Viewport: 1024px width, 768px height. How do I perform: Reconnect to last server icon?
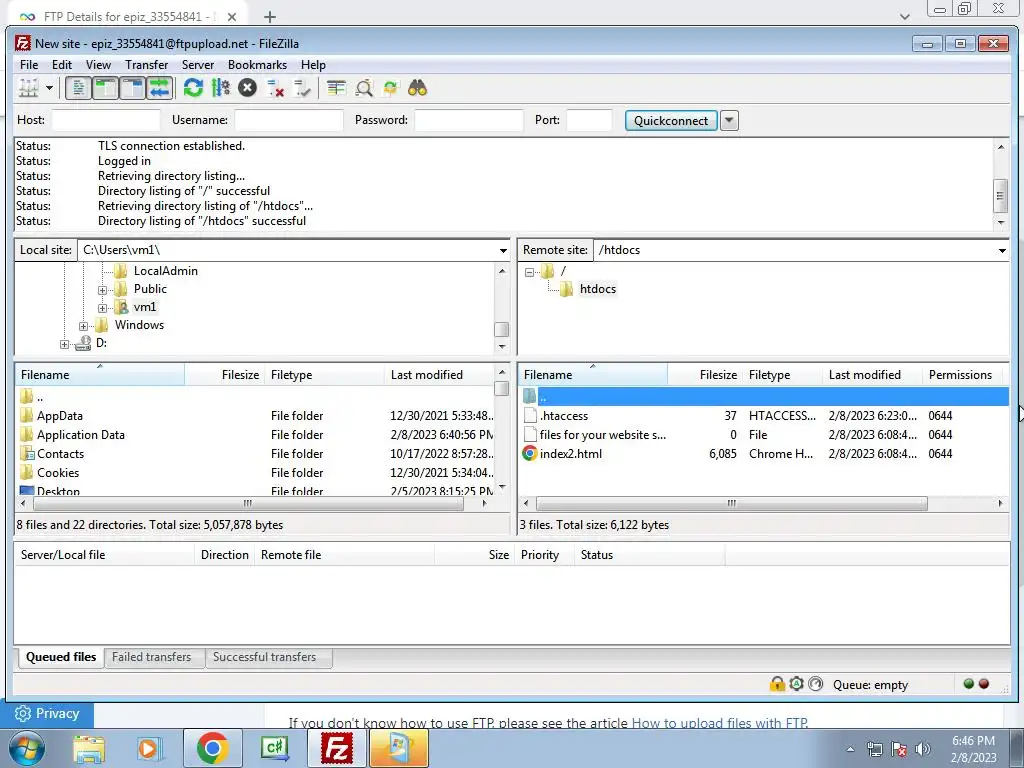click(302, 88)
